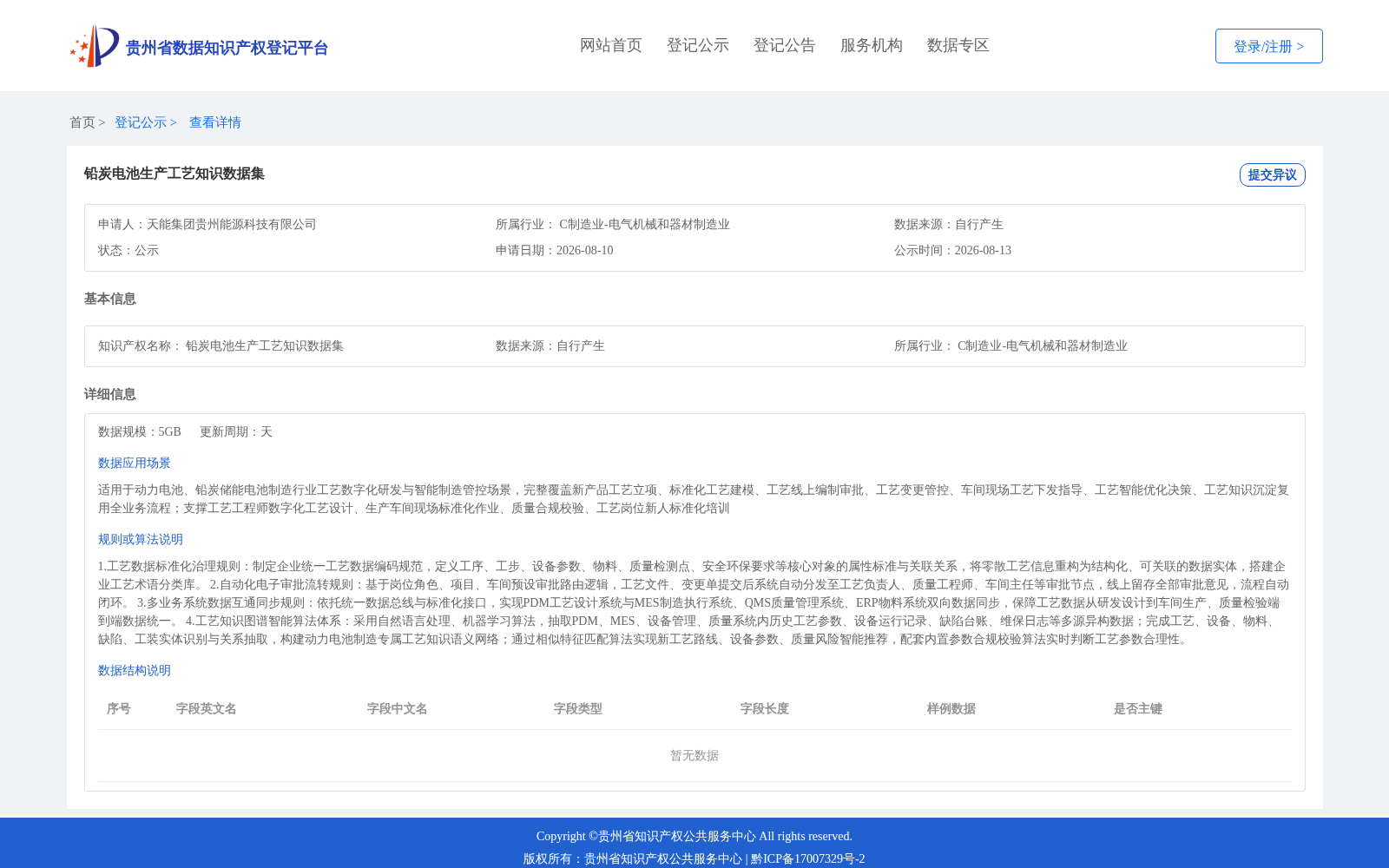The image size is (1389, 868).
Task: Click 暂无数据 empty table message
Action: tap(694, 756)
